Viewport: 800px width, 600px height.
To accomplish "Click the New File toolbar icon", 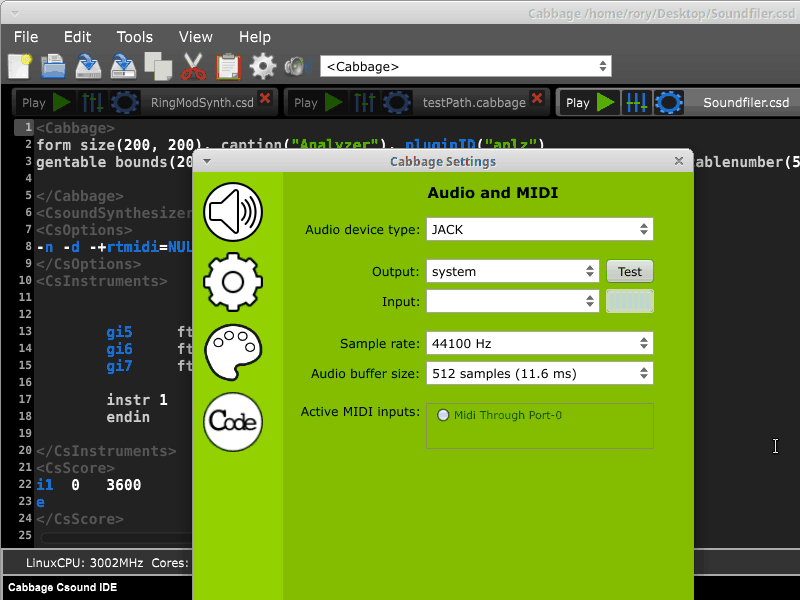I will coord(20,67).
